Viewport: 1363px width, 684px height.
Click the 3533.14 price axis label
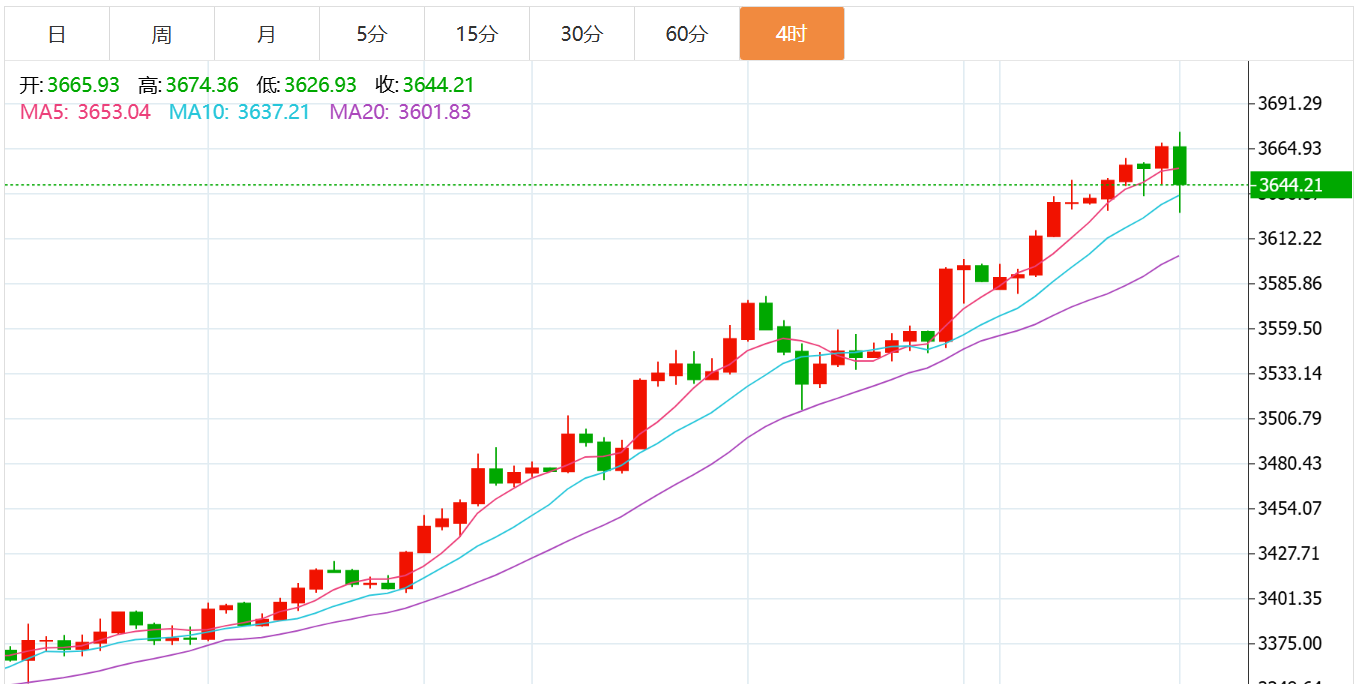click(x=1291, y=373)
